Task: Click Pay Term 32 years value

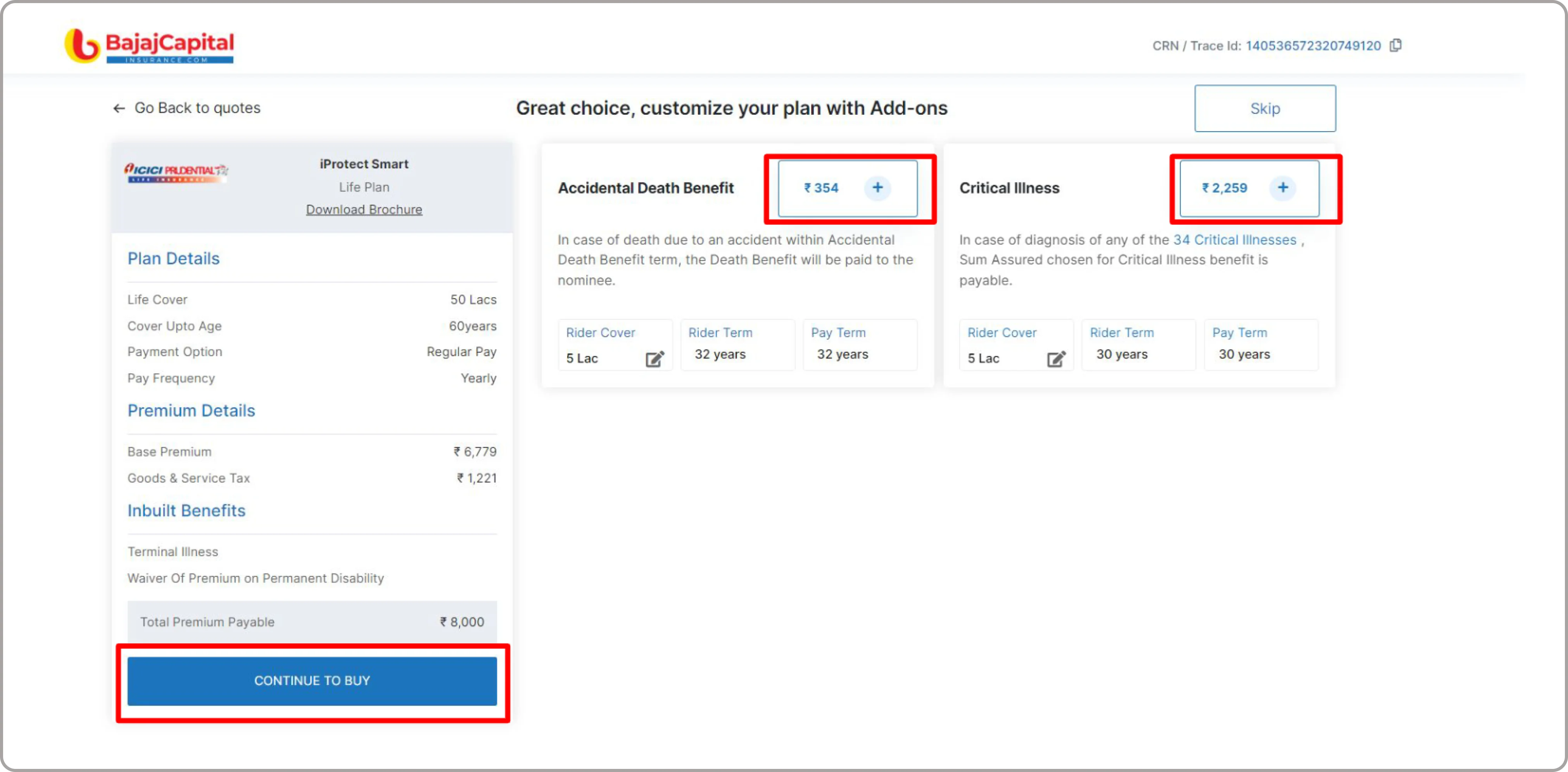Action: [x=843, y=354]
